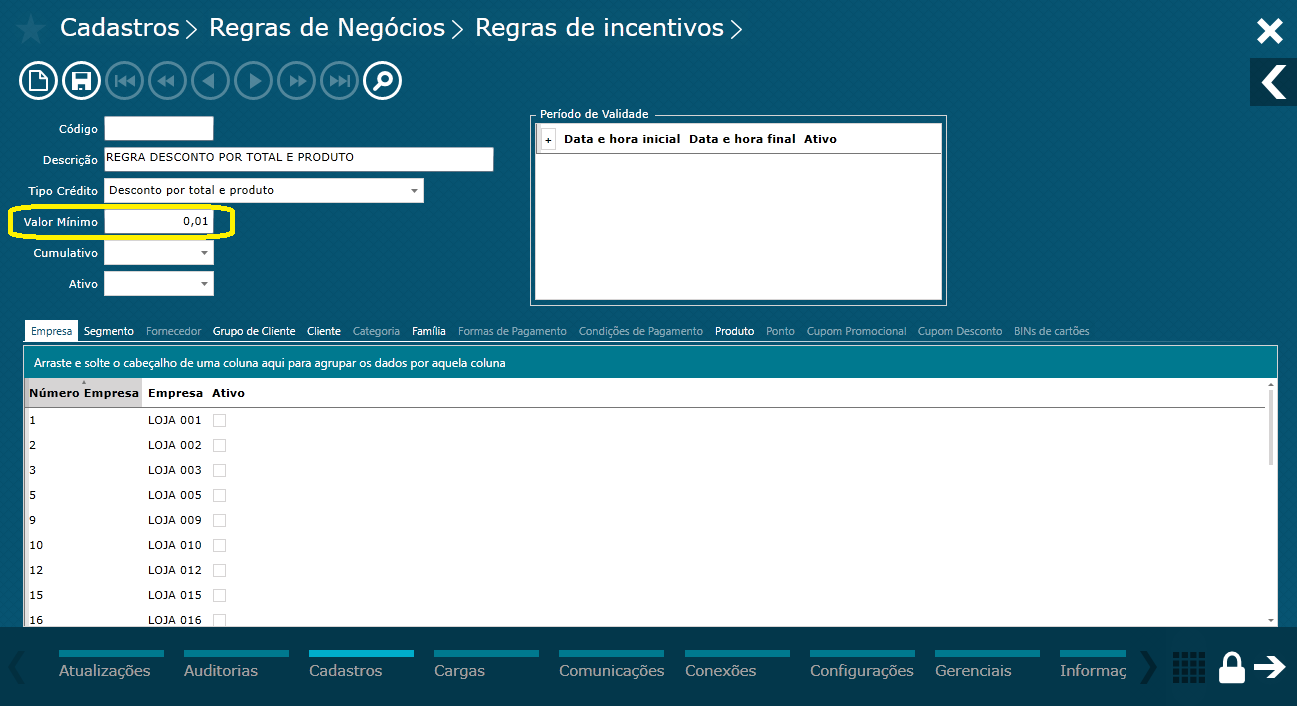The image size is (1297, 706).
Task: Tick the Ativo checkbox for LOJA 015
Action: [219, 595]
